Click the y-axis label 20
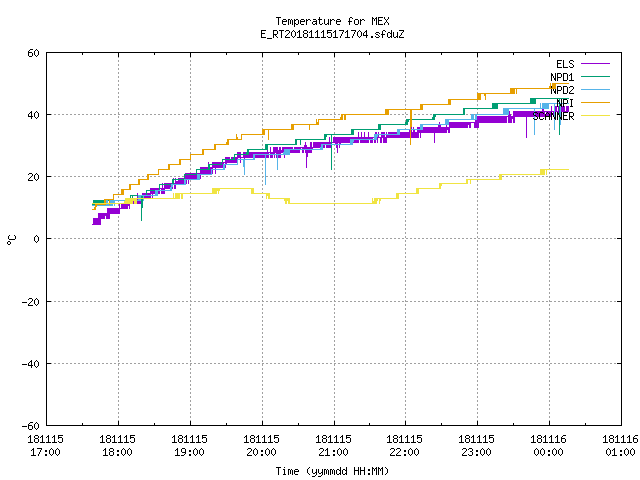The width and height of the screenshot is (640, 480). pyautogui.click(x=33, y=177)
